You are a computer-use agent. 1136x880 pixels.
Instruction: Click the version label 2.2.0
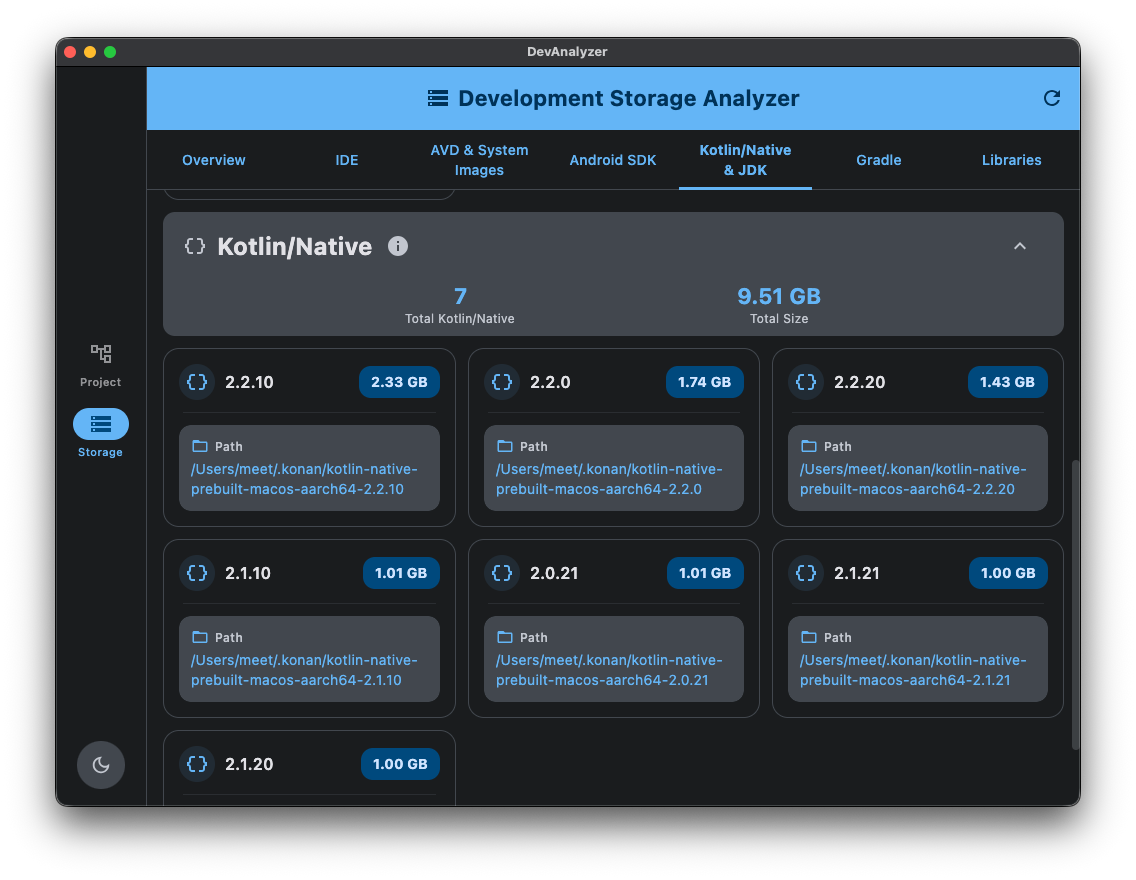pyautogui.click(x=550, y=382)
